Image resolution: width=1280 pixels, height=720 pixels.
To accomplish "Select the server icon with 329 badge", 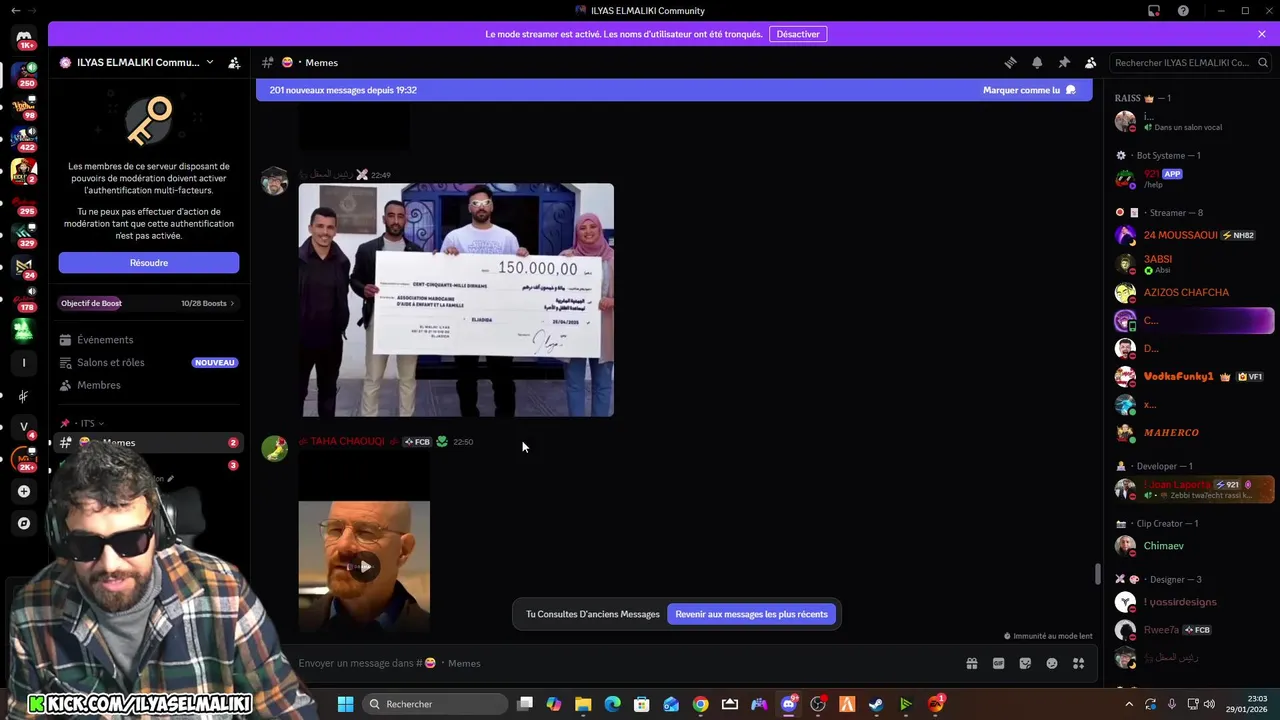I will tap(24, 235).
